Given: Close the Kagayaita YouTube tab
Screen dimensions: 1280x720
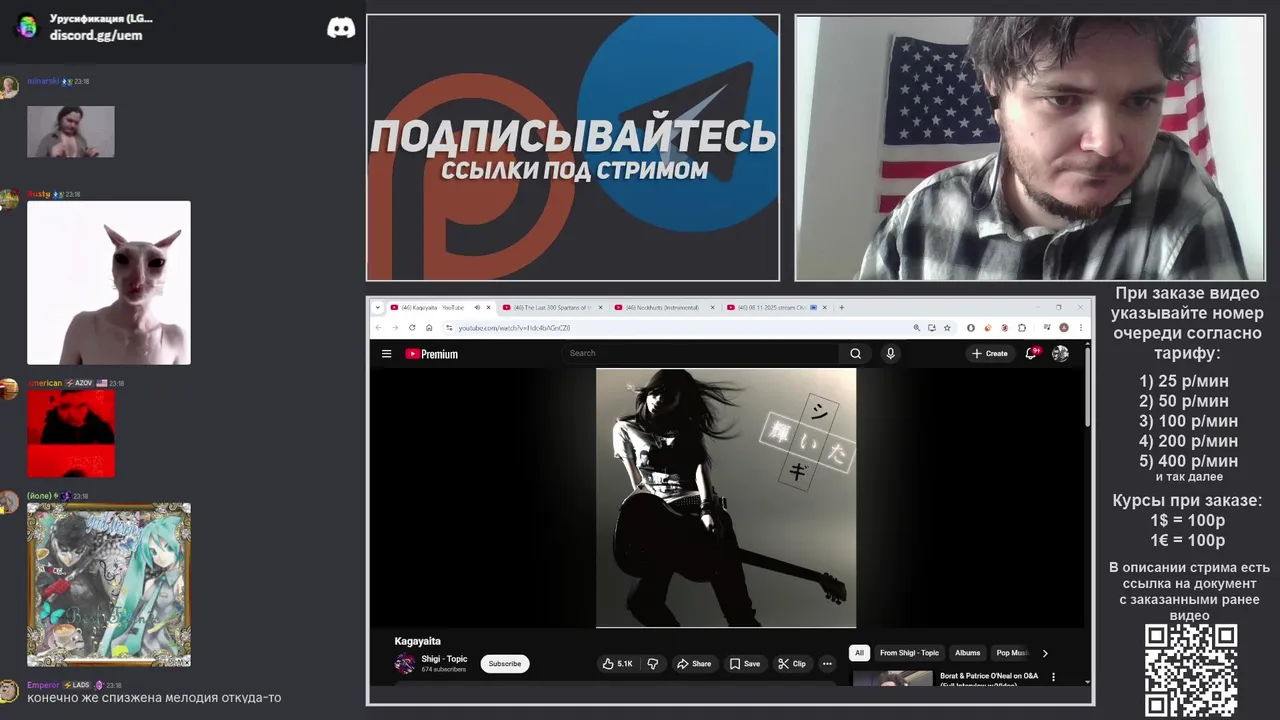Looking at the screenshot, I should click(x=488, y=307).
